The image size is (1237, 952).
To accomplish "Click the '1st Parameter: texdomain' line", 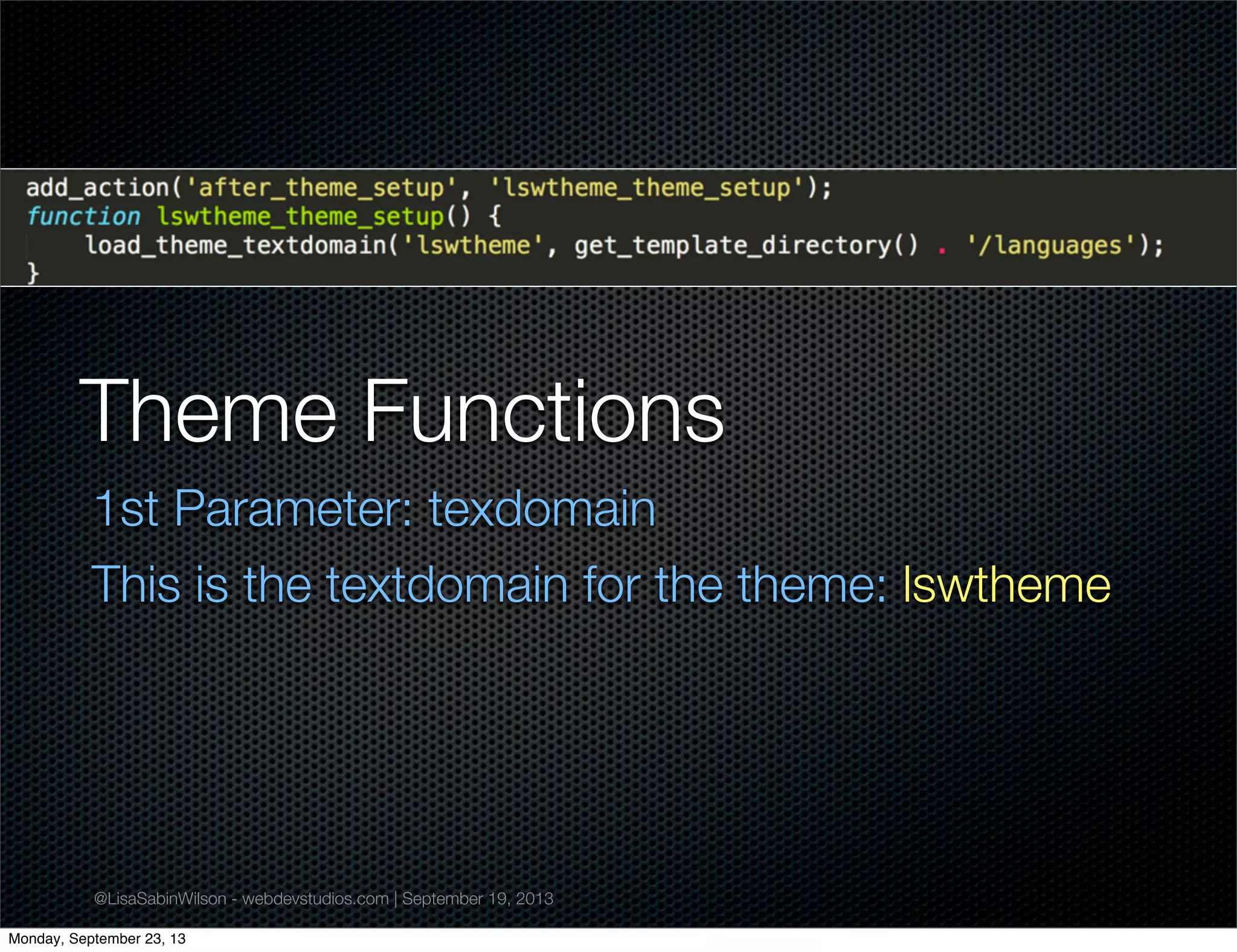I will [x=374, y=509].
